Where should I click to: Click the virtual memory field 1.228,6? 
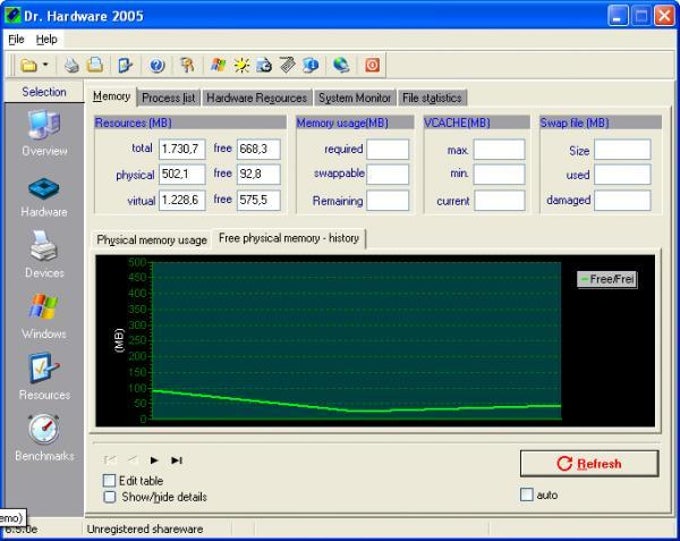(x=182, y=200)
